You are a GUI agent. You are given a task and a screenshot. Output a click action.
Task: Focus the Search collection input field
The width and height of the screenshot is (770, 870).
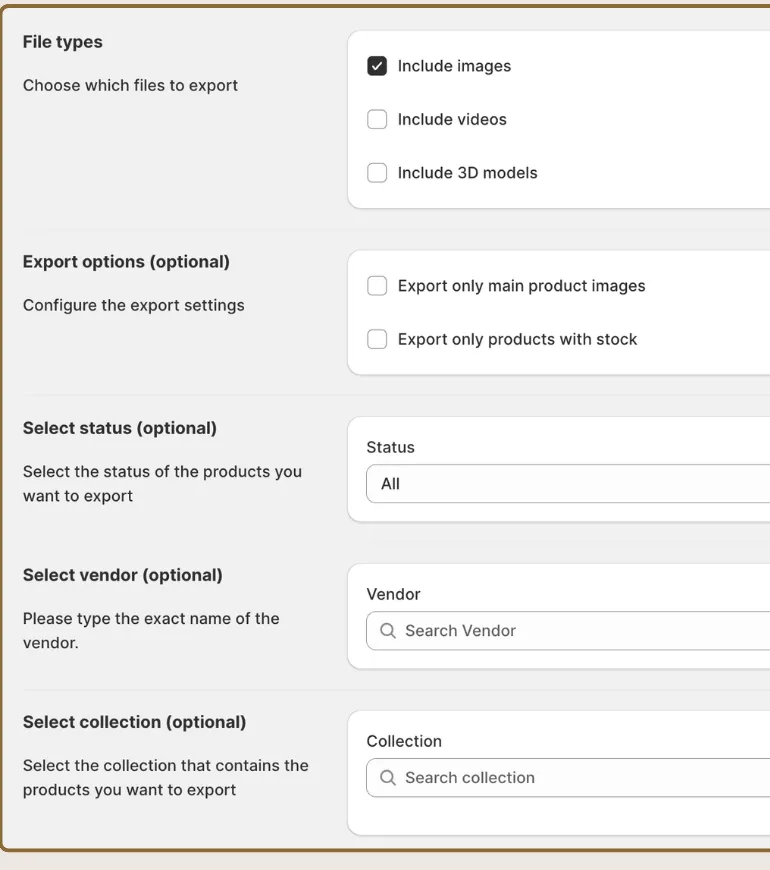568,778
